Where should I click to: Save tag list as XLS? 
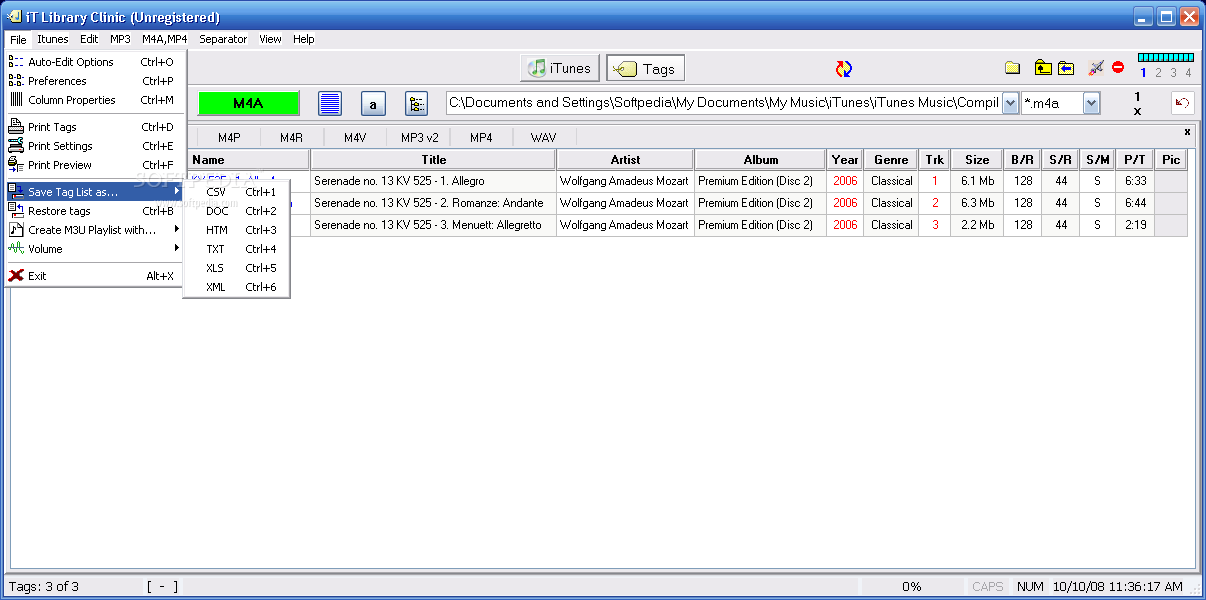pos(237,268)
